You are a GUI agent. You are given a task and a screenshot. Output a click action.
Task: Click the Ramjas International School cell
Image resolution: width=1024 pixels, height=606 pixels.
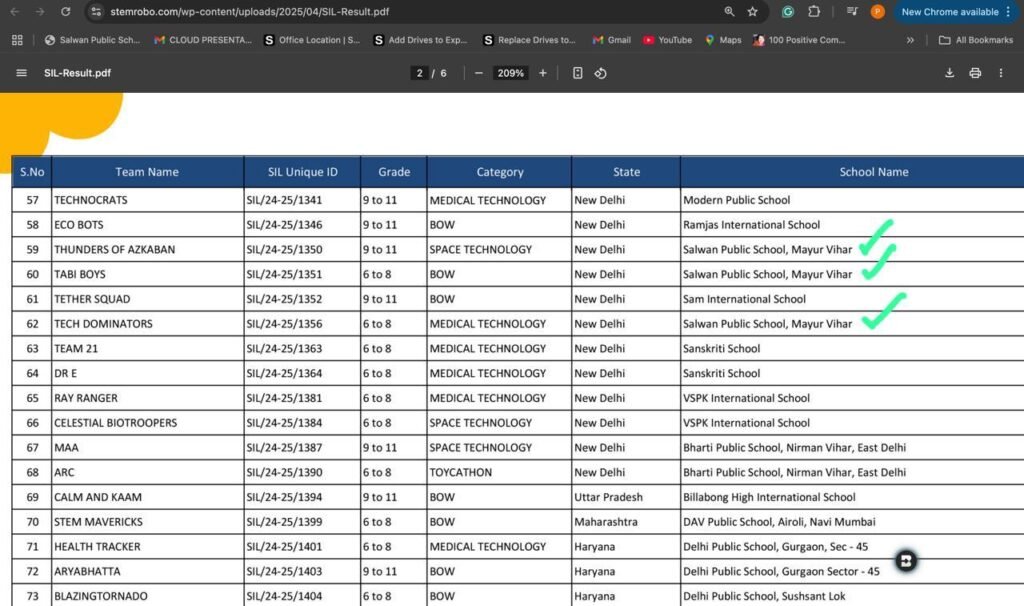(852, 225)
